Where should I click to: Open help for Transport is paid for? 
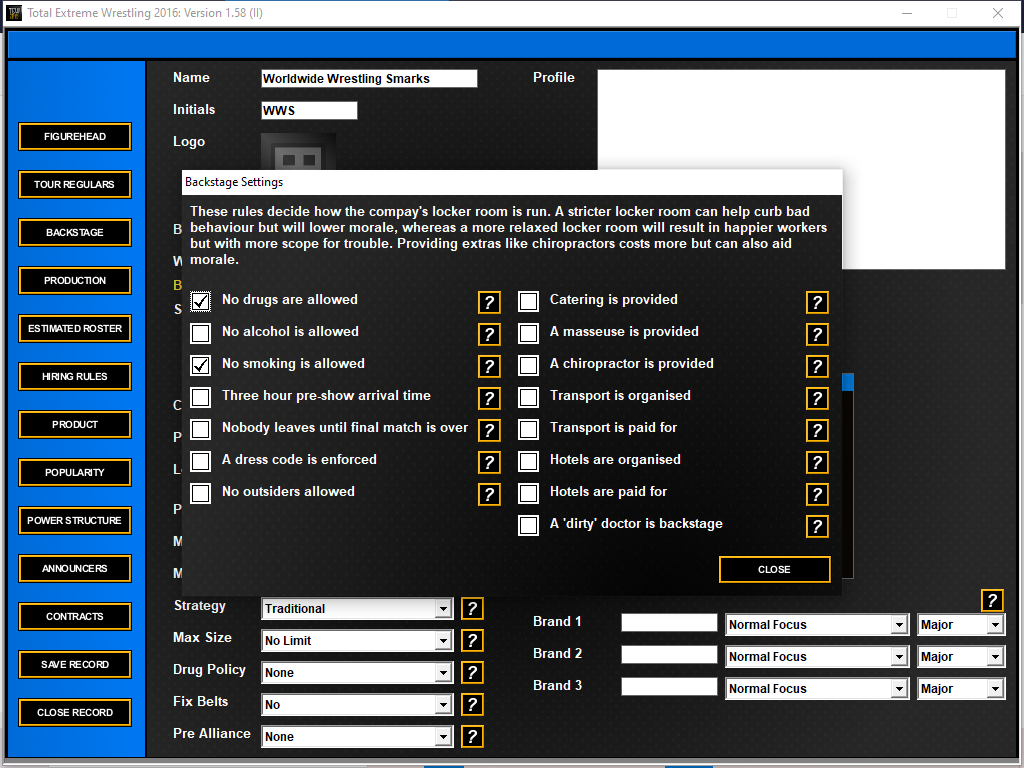click(817, 430)
